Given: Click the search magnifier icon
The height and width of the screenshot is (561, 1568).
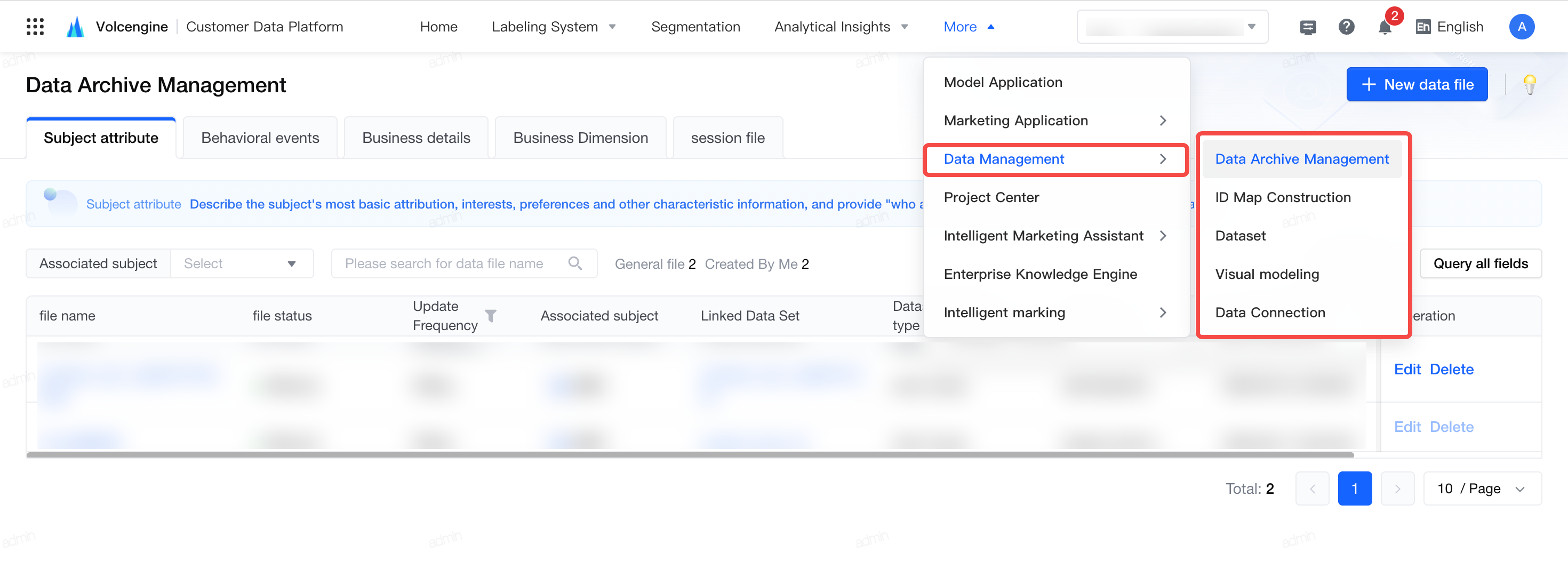Looking at the screenshot, I should pos(574,263).
